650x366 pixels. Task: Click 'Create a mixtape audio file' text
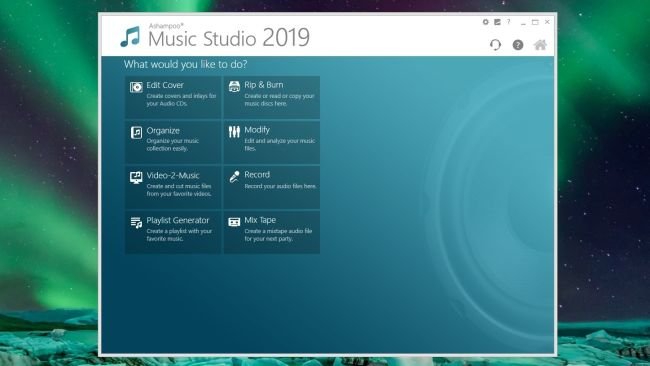pos(278,235)
